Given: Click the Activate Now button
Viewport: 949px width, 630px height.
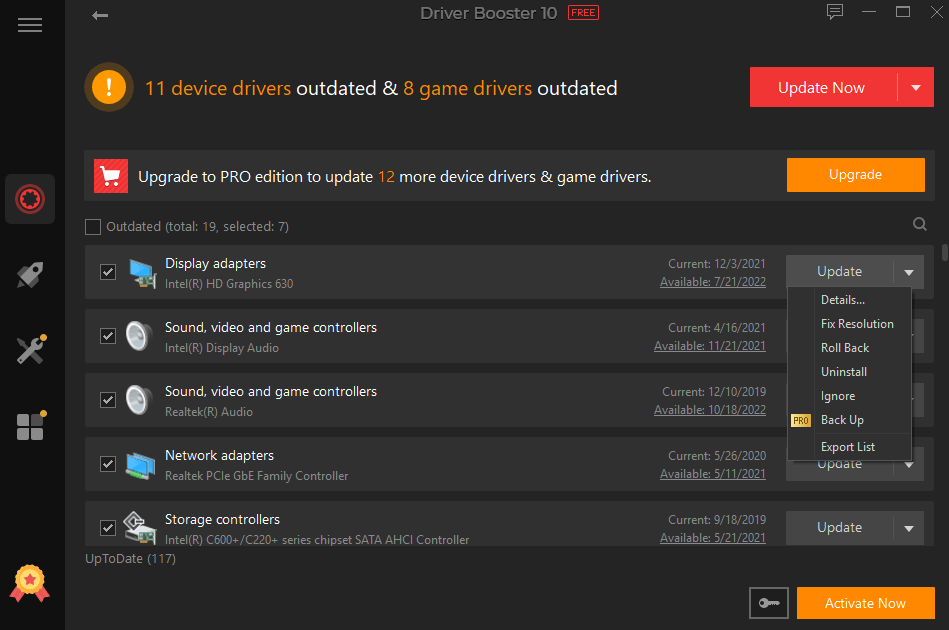Looking at the screenshot, I should coord(865,603).
